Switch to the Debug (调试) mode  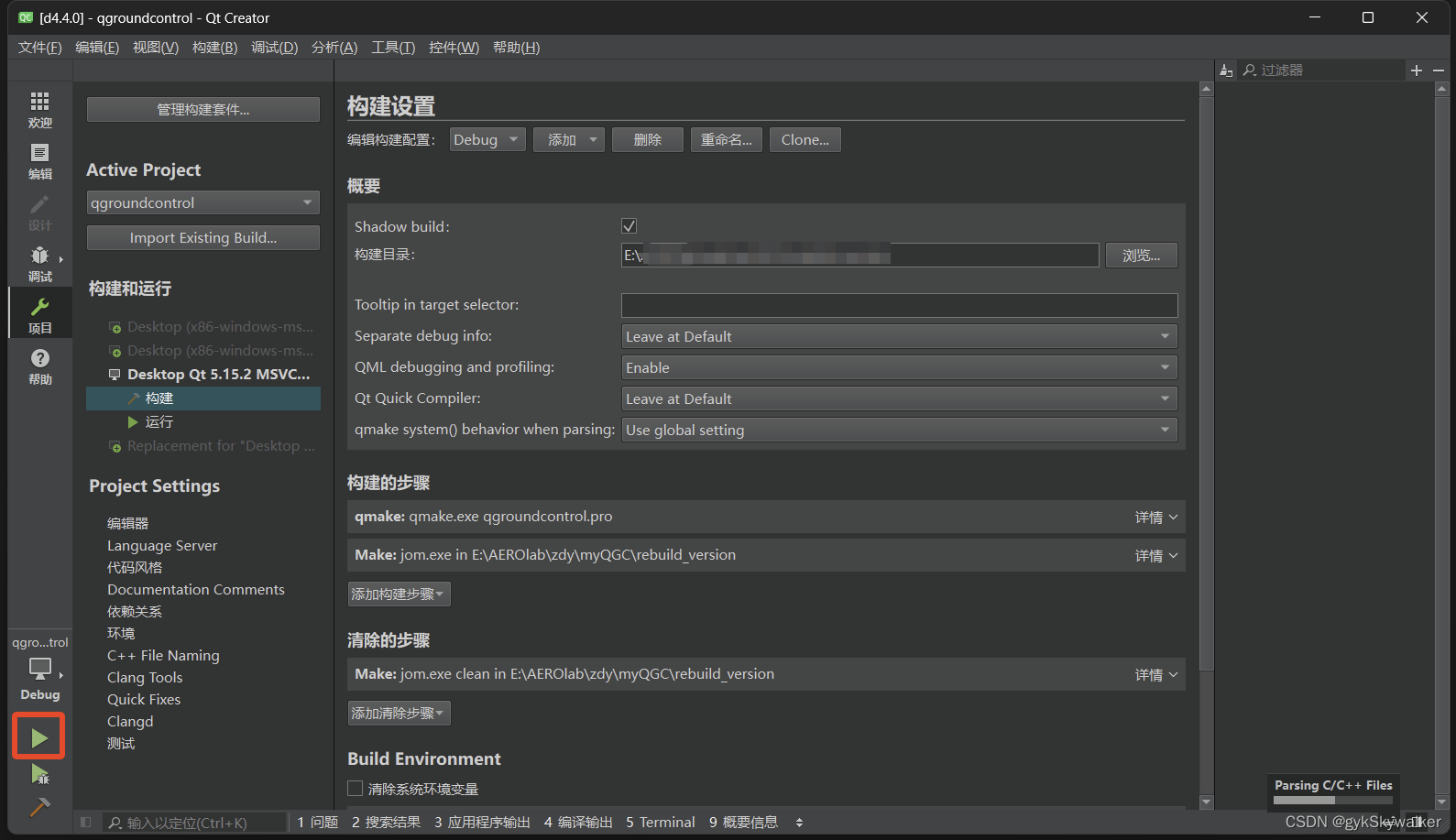tap(39, 264)
